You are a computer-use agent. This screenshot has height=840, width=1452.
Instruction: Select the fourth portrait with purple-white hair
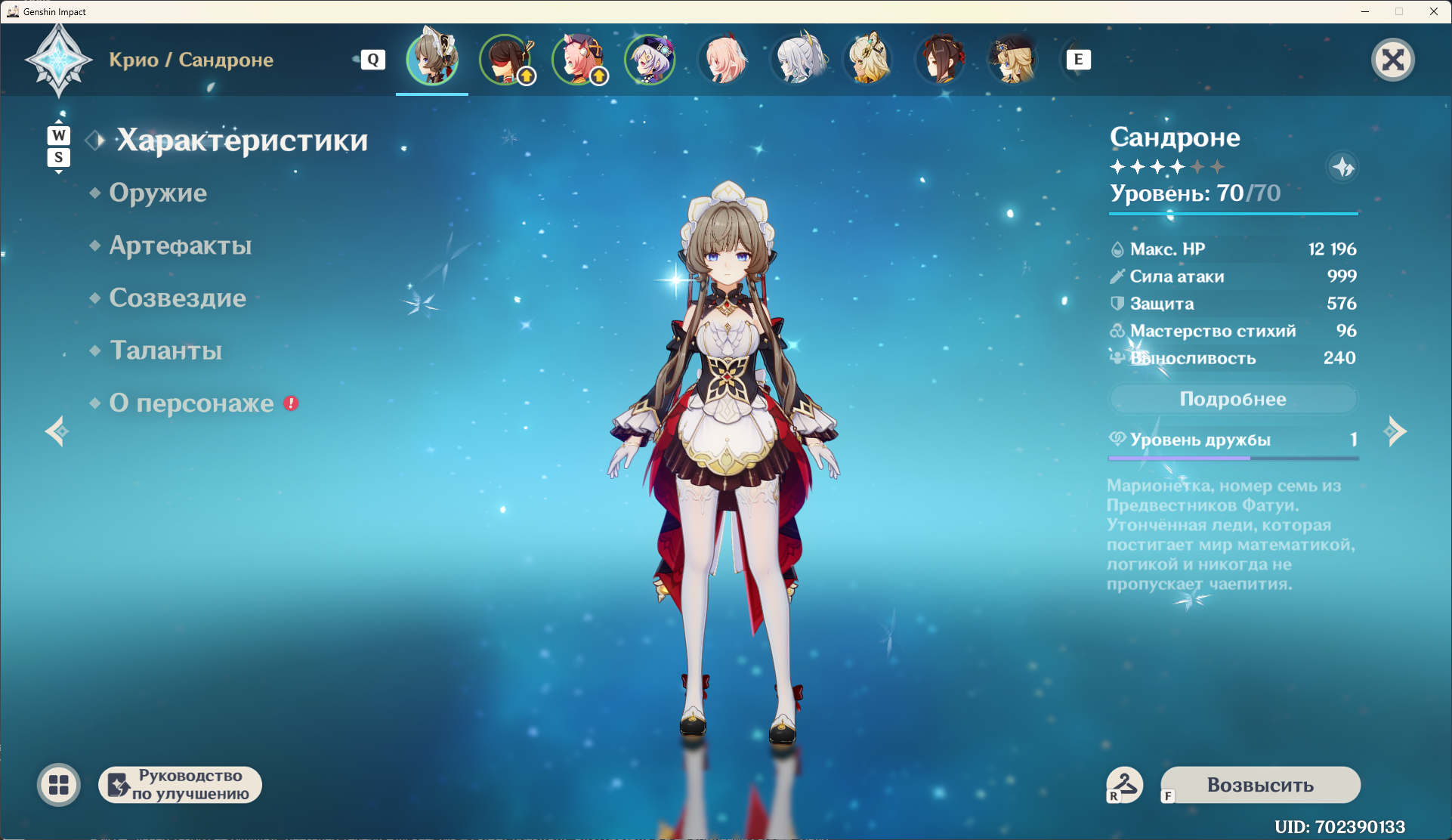(650, 59)
